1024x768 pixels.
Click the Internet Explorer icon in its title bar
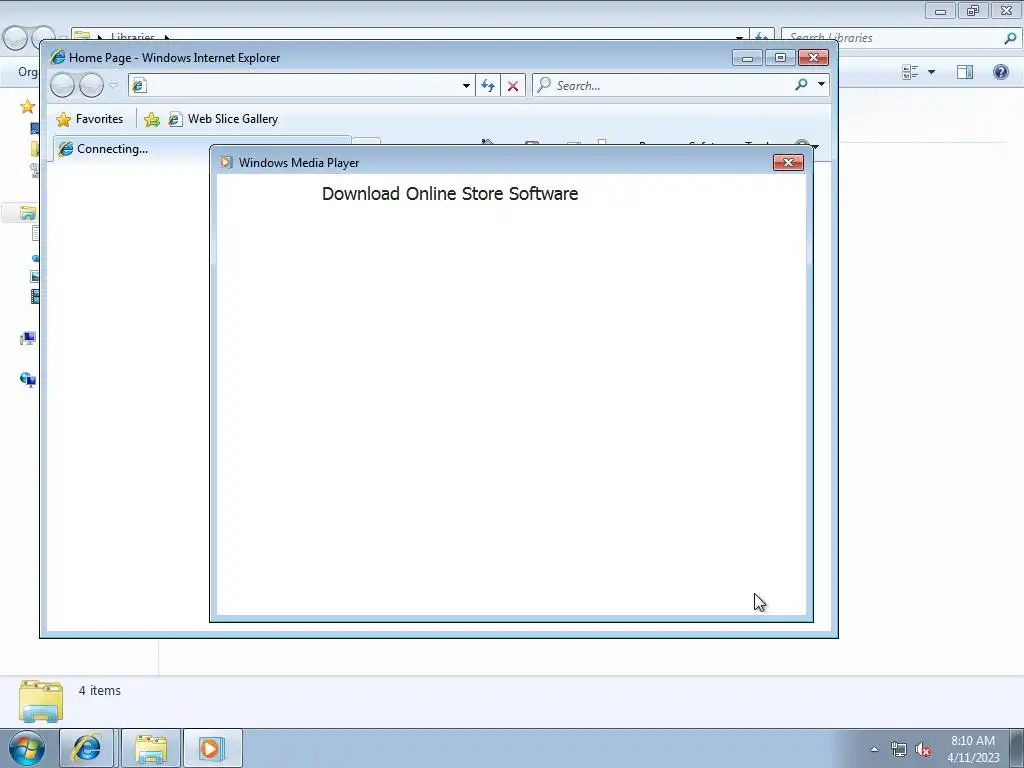click(x=57, y=57)
